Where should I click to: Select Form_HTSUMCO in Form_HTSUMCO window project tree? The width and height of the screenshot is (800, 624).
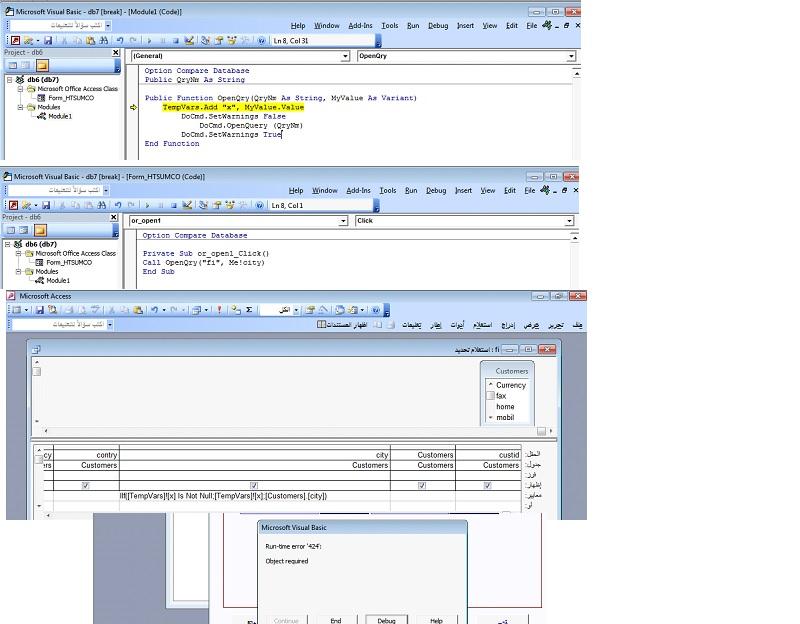pos(69,262)
